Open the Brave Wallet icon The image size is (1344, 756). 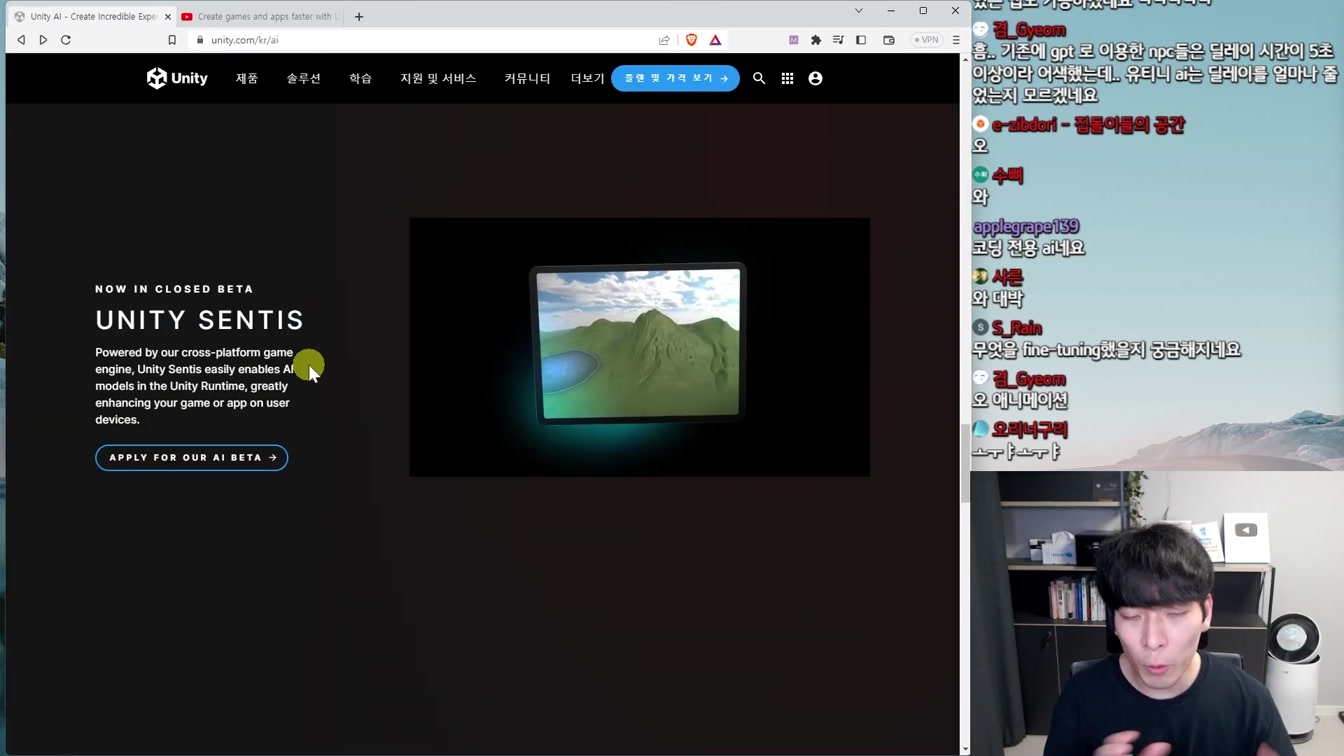(889, 40)
